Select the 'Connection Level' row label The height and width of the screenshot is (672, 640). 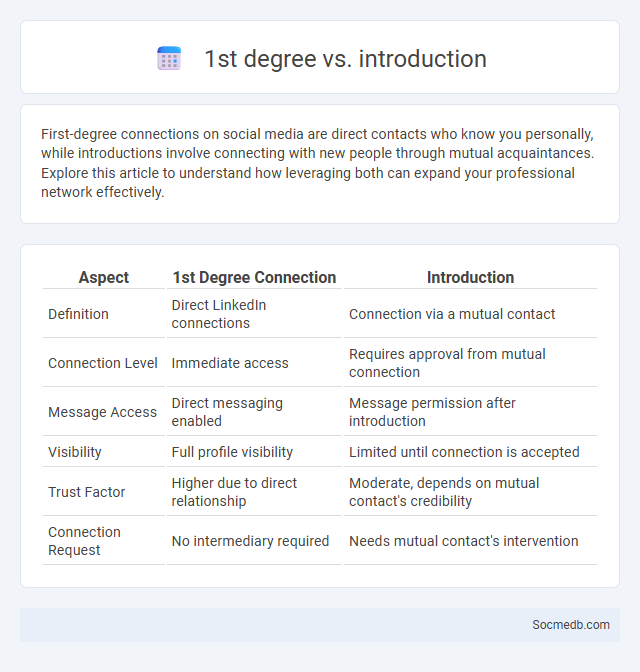103,363
